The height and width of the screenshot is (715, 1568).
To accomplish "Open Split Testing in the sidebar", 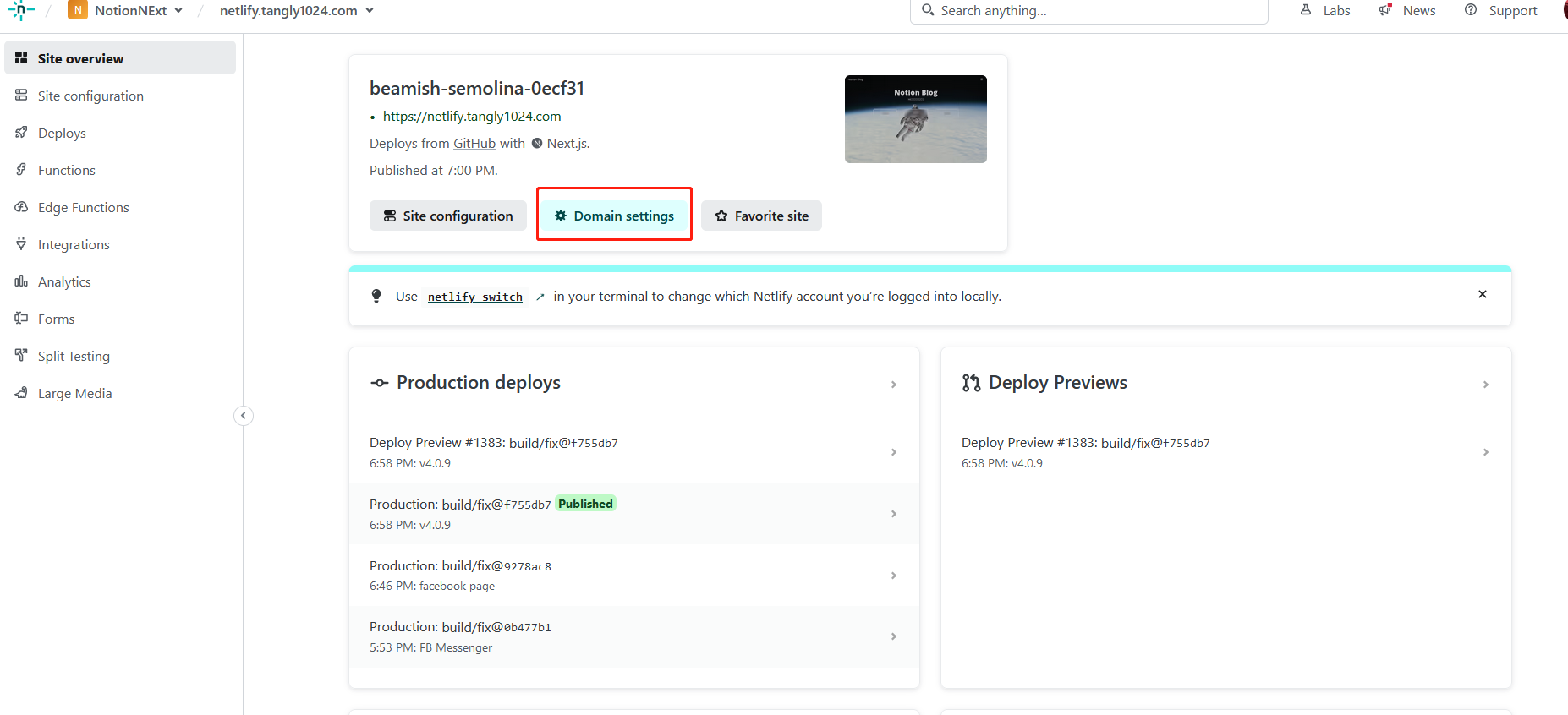I will pos(120,356).
